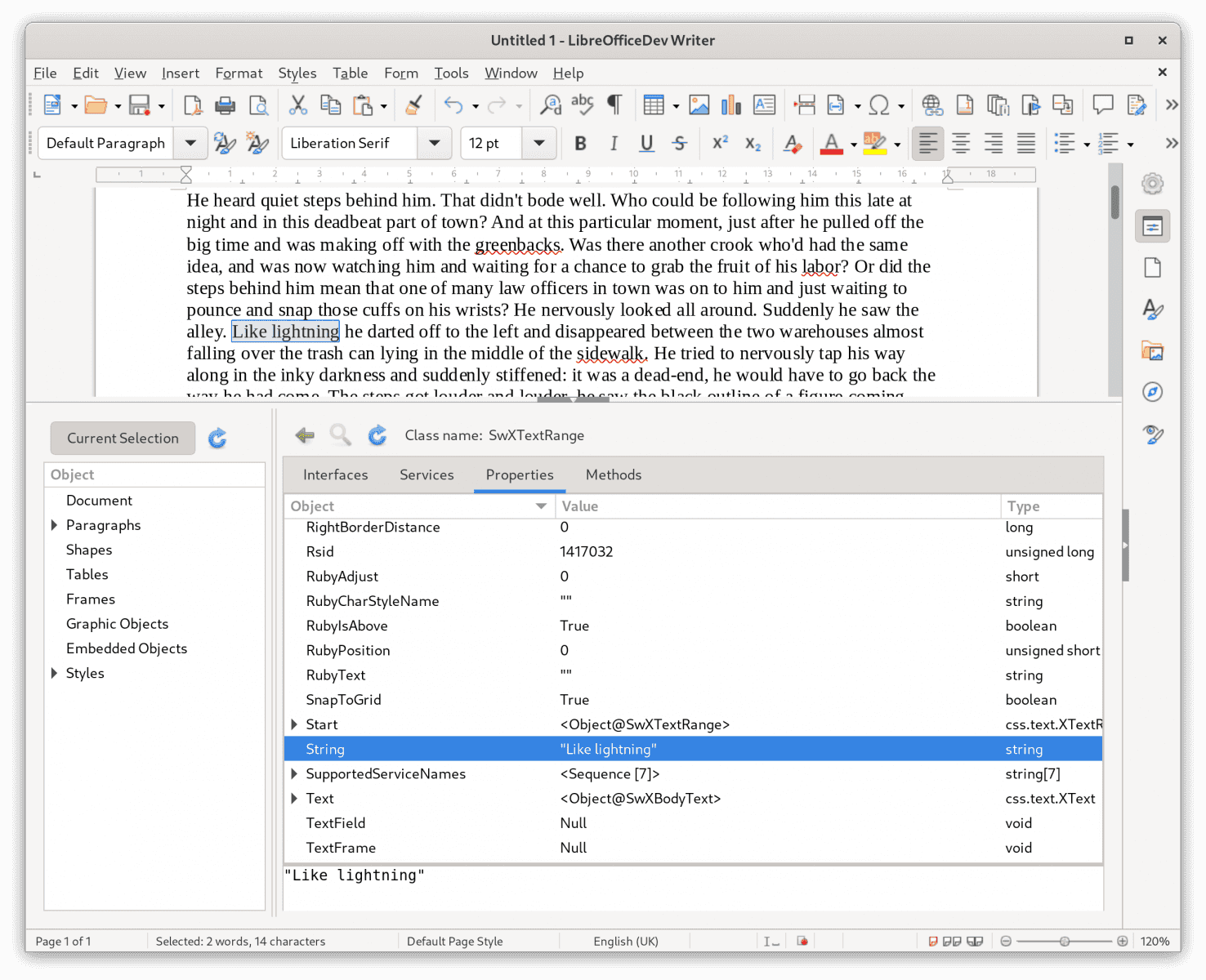
Task: Insert a hyperlink using the globe icon
Action: [x=931, y=105]
